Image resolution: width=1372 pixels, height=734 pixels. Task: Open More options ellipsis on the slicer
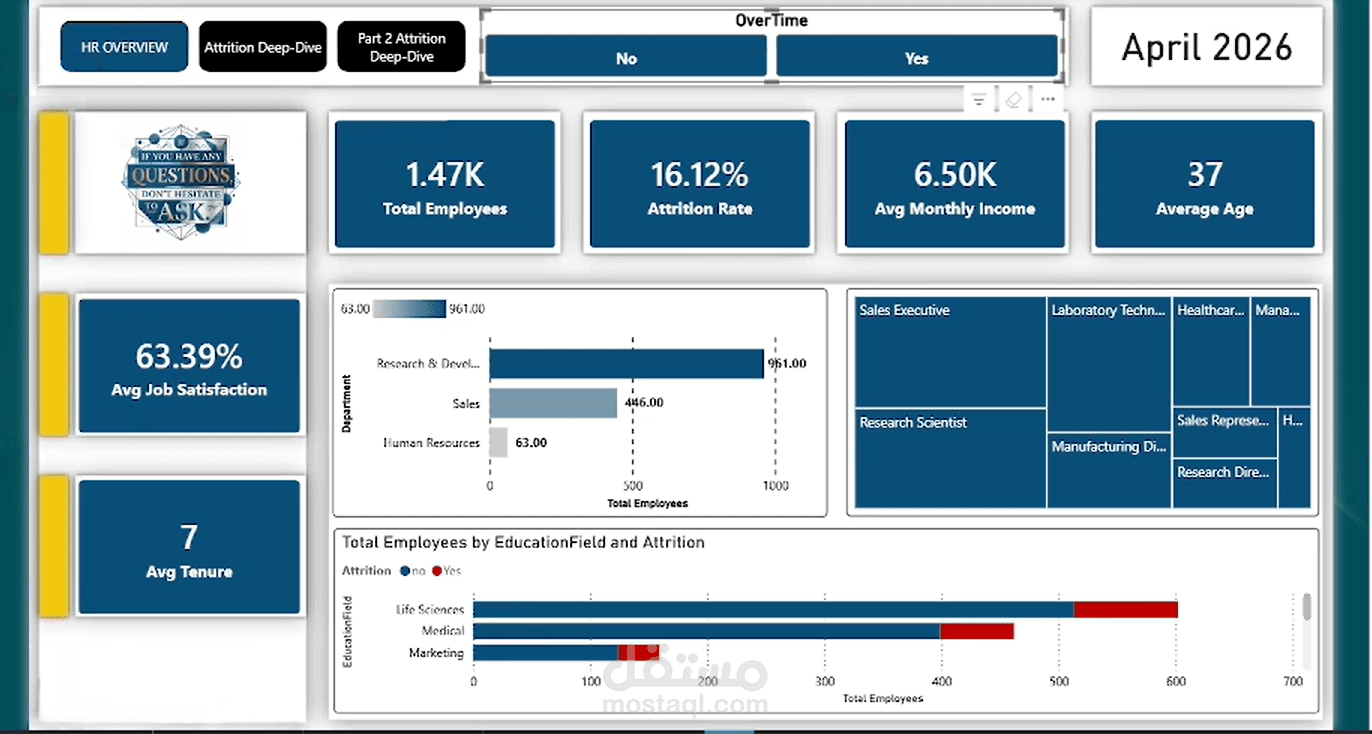1047,99
